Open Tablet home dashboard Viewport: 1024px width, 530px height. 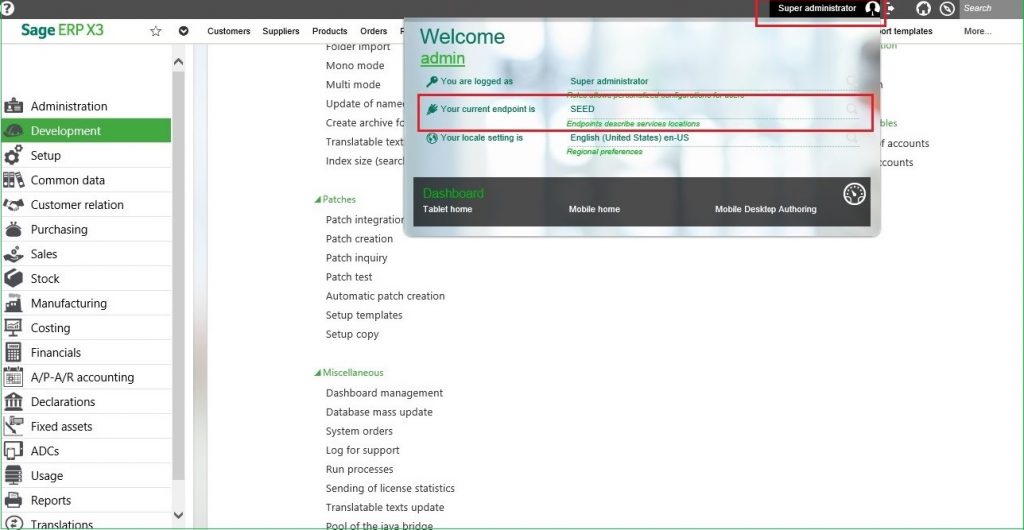point(447,210)
